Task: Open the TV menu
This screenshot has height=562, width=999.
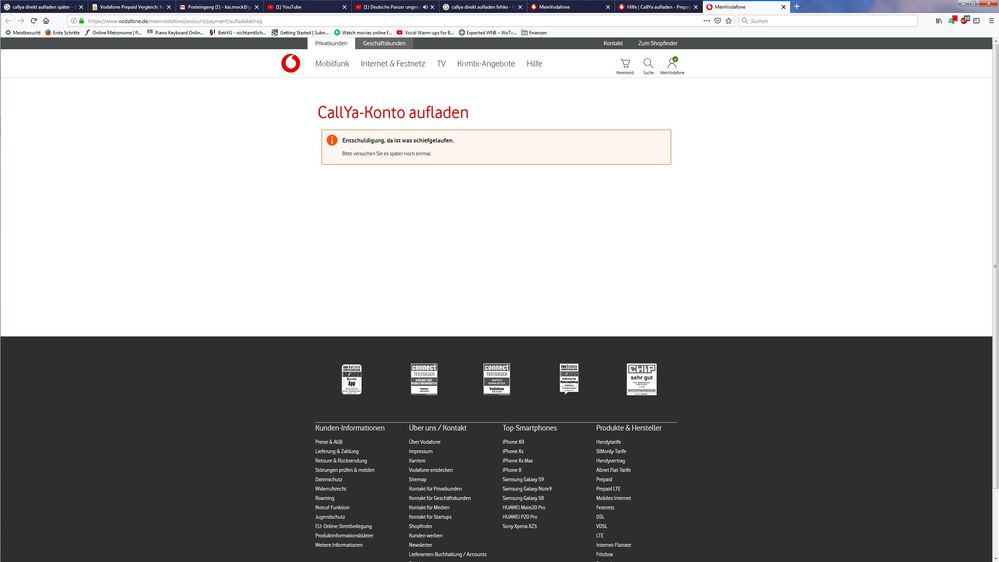Action: pos(441,64)
